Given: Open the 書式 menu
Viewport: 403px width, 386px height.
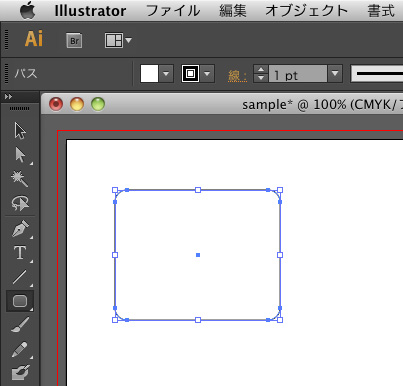Looking at the screenshot, I should click(381, 11).
